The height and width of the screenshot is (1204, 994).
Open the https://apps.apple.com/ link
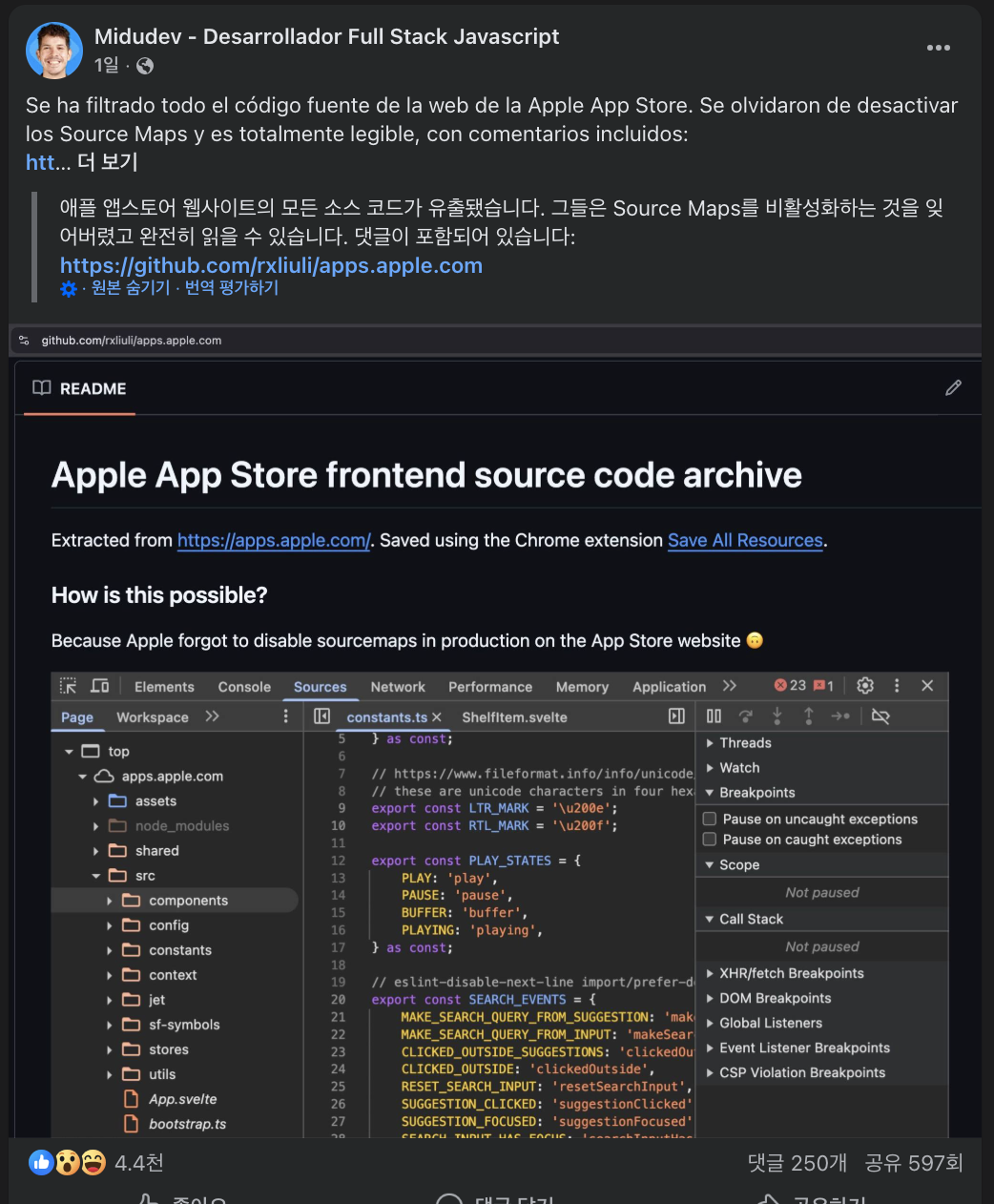coord(274,541)
